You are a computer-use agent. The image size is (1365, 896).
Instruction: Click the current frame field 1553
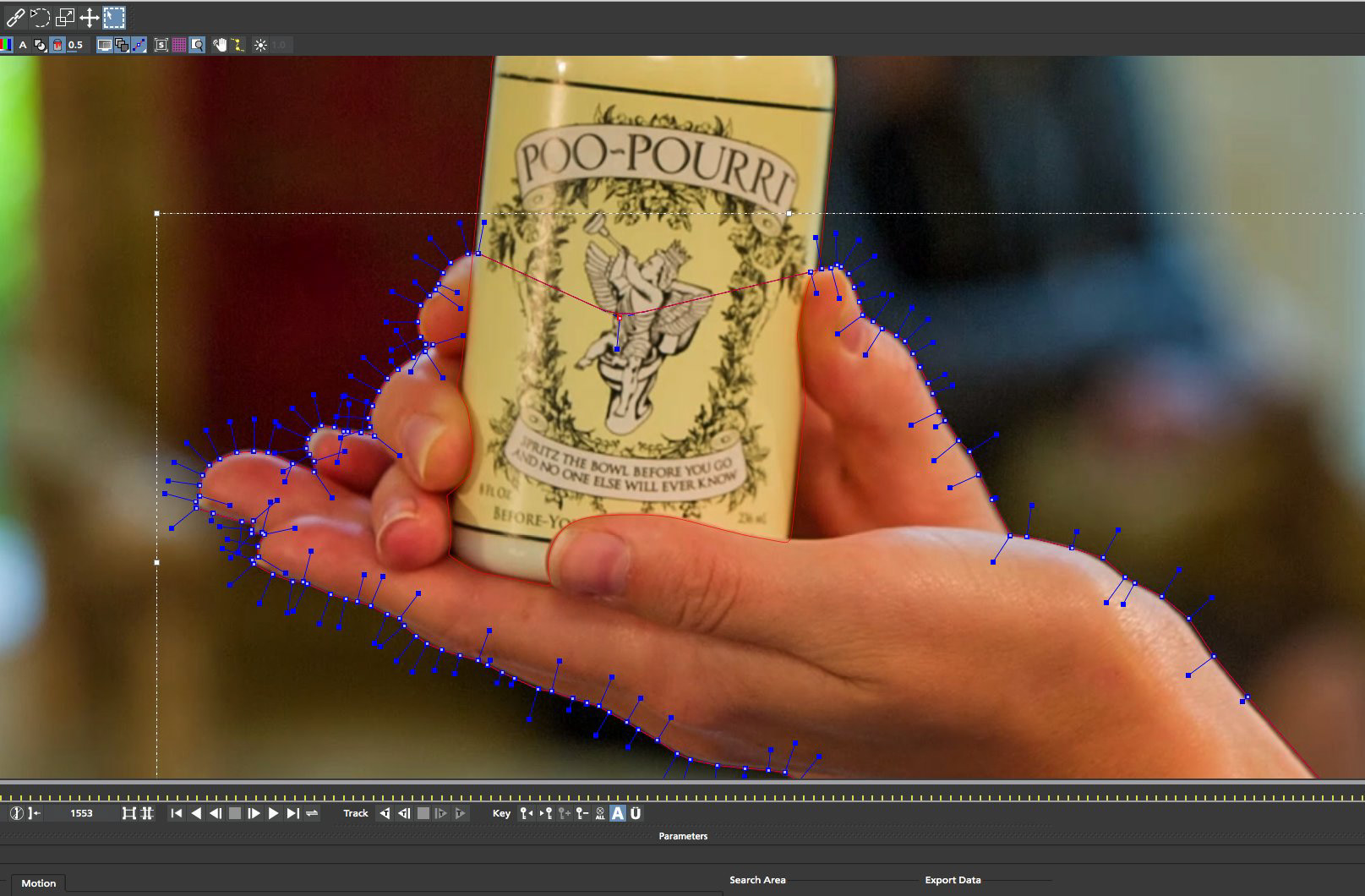pyautogui.click(x=81, y=813)
